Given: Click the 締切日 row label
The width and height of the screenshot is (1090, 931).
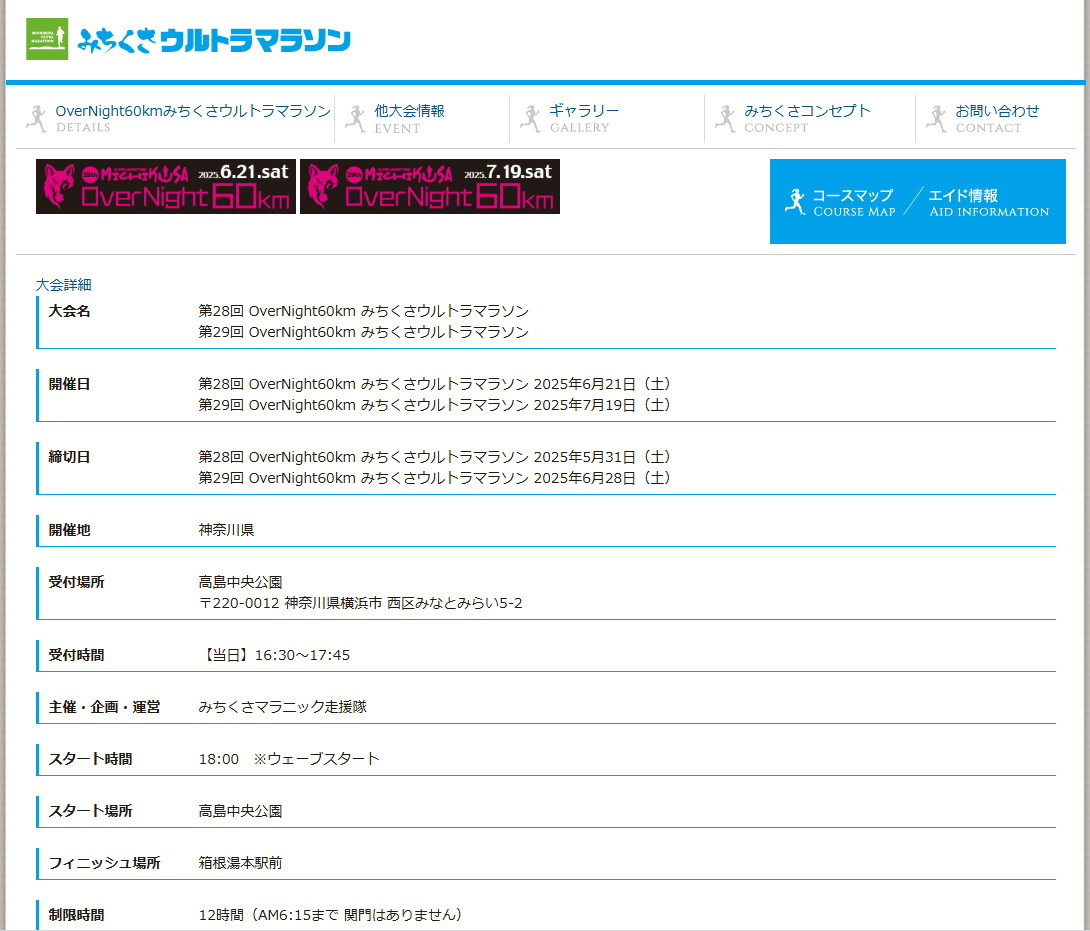Looking at the screenshot, I should [70, 457].
